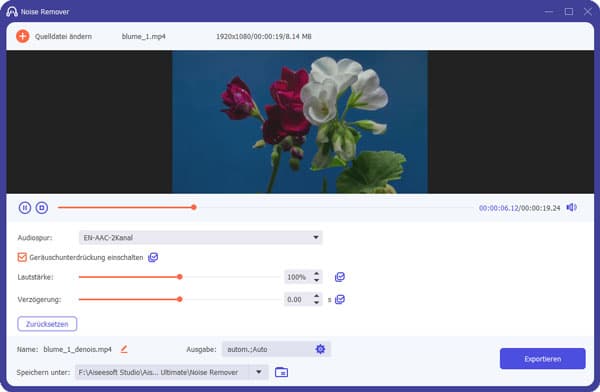Open output settings gear icon

click(320, 349)
